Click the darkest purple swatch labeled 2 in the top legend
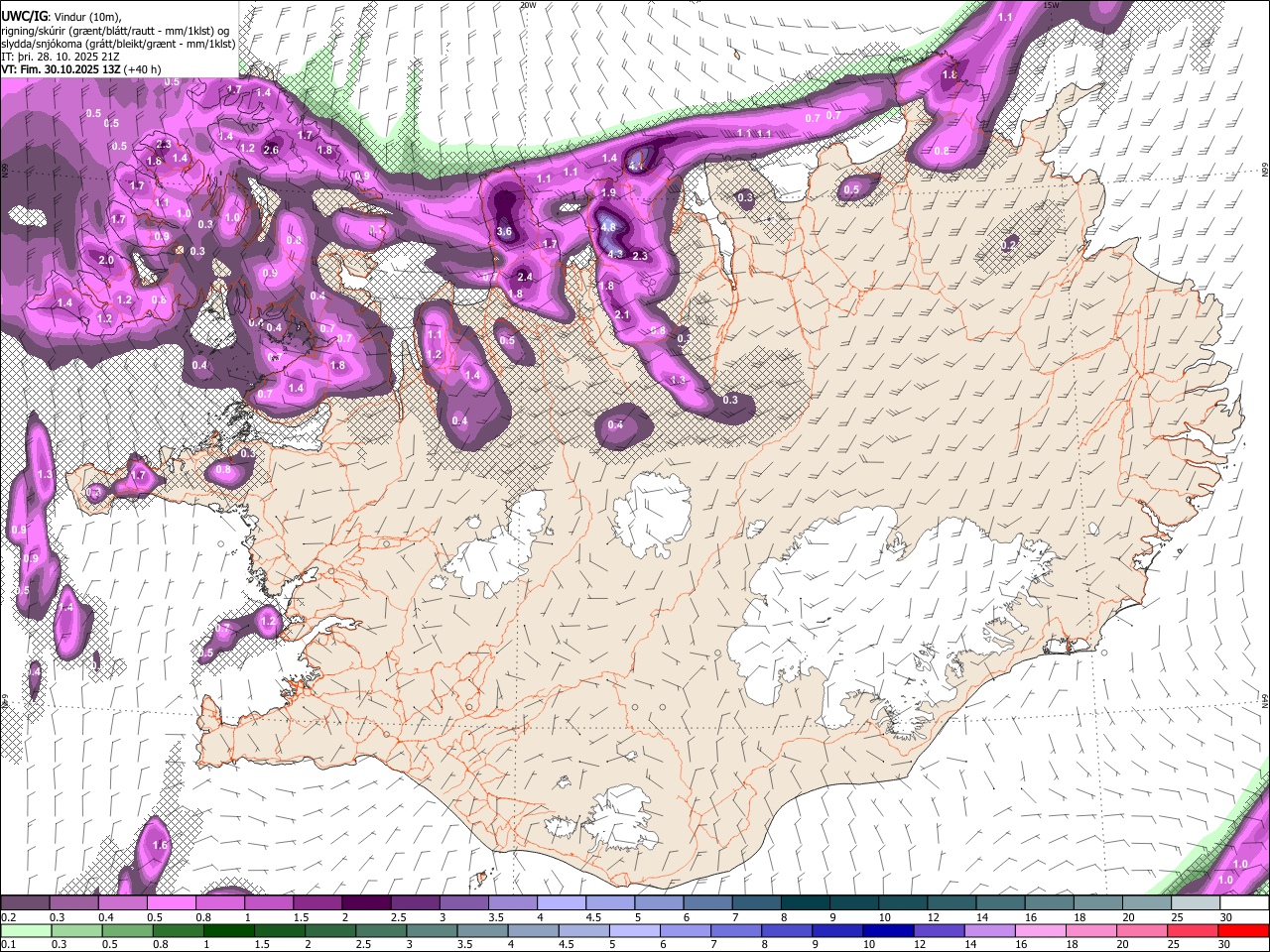 click(x=366, y=903)
